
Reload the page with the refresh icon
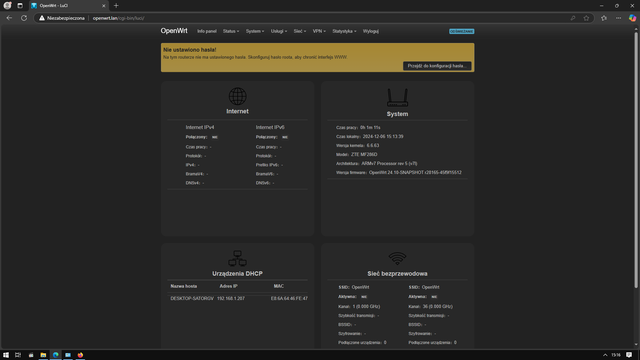click(x=24, y=18)
